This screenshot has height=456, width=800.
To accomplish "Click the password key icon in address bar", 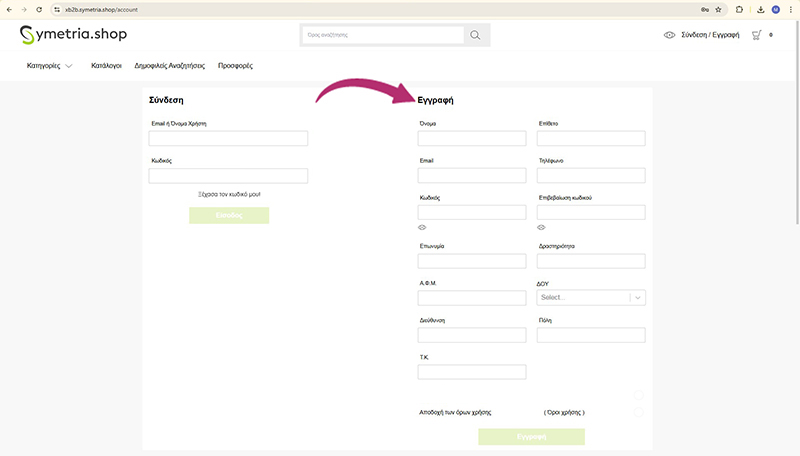I will click(705, 9).
